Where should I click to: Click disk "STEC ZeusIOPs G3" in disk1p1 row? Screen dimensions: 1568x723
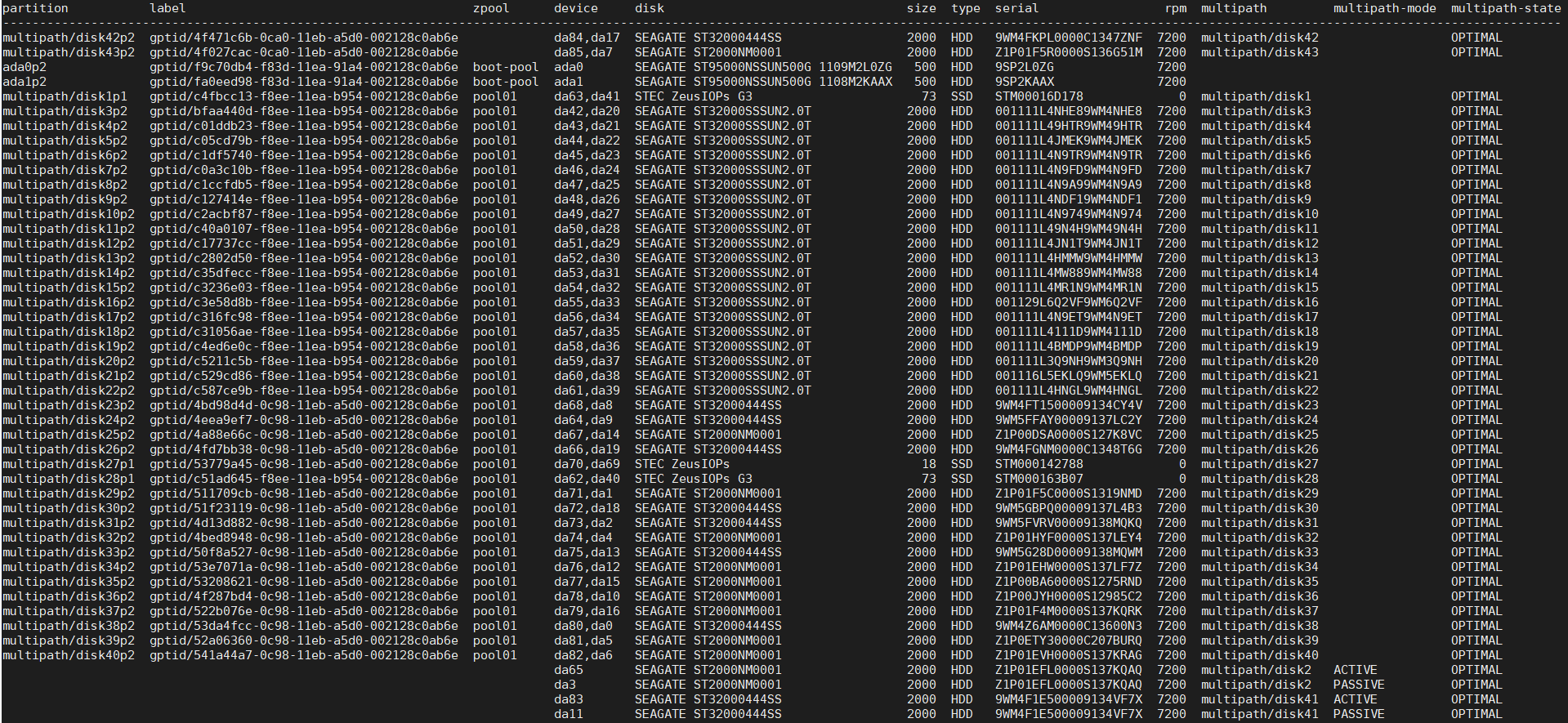[694, 96]
